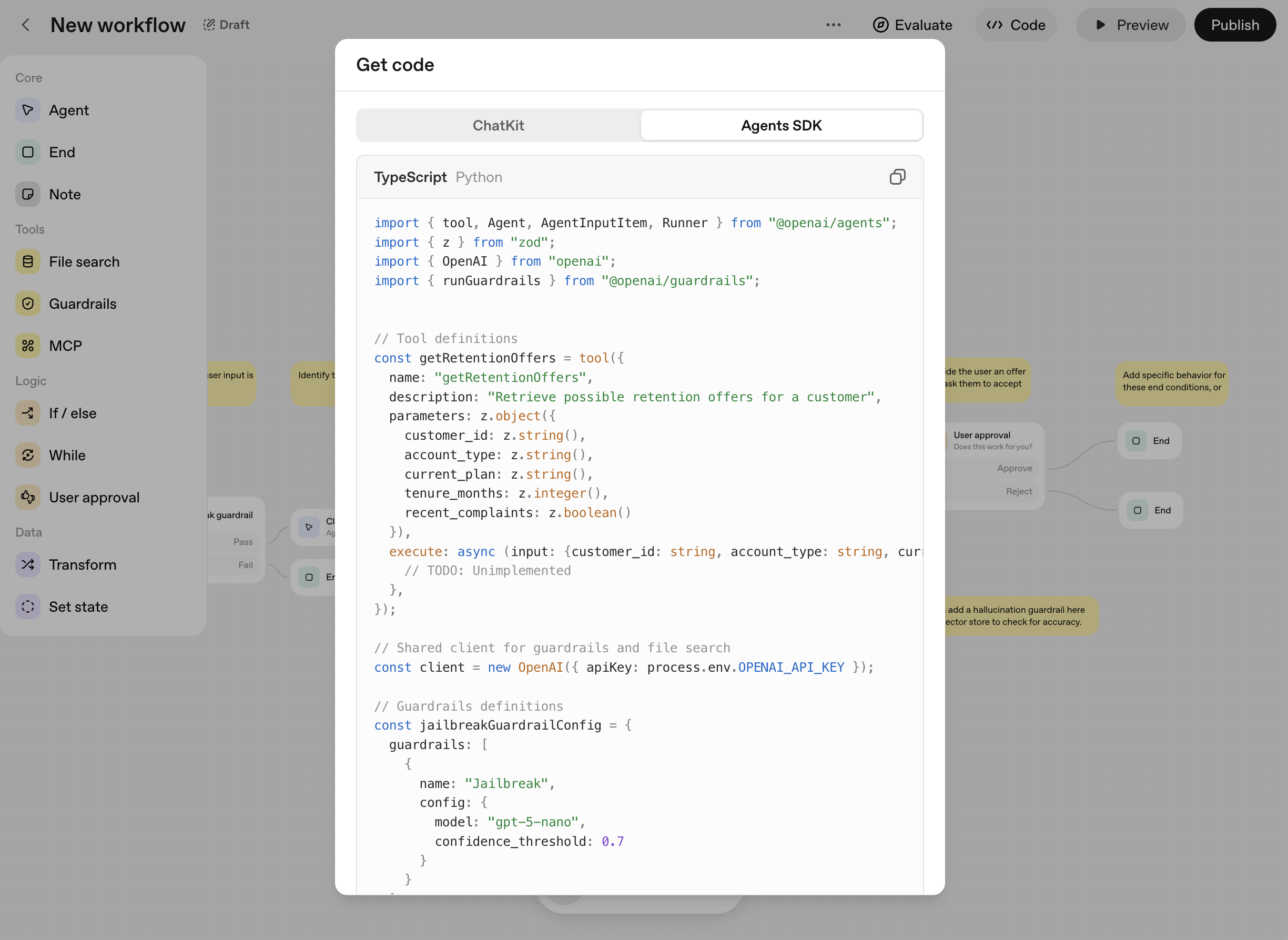
Task: Select the Agent node icon
Action: click(x=27, y=110)
